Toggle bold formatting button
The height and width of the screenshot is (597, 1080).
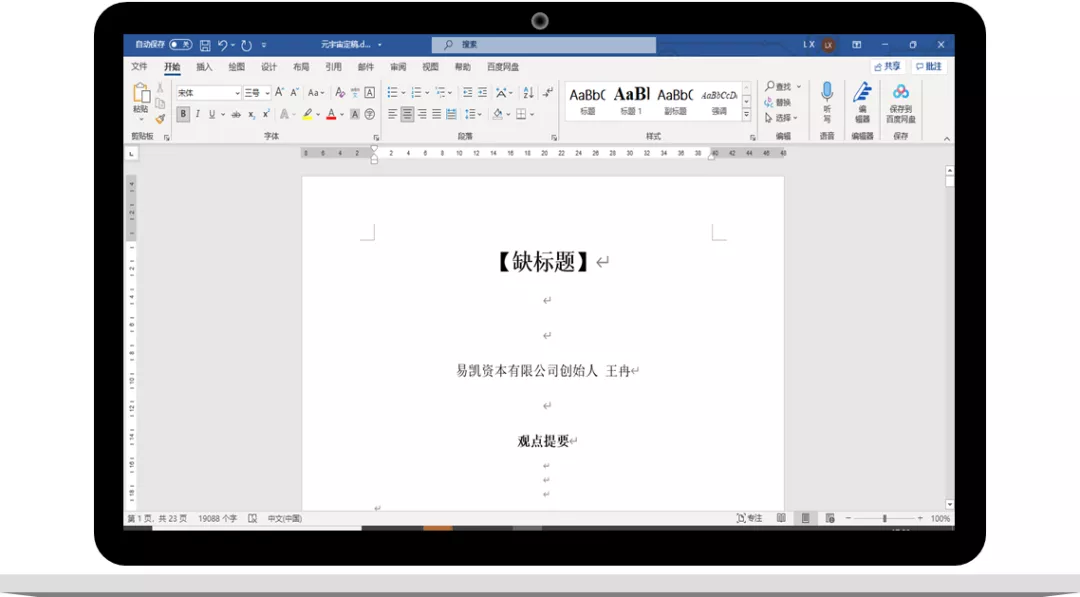coord(183,114)
